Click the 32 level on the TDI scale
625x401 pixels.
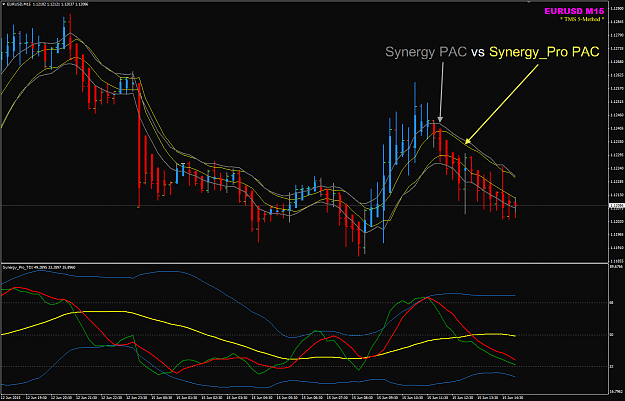[x=612, y=366]
